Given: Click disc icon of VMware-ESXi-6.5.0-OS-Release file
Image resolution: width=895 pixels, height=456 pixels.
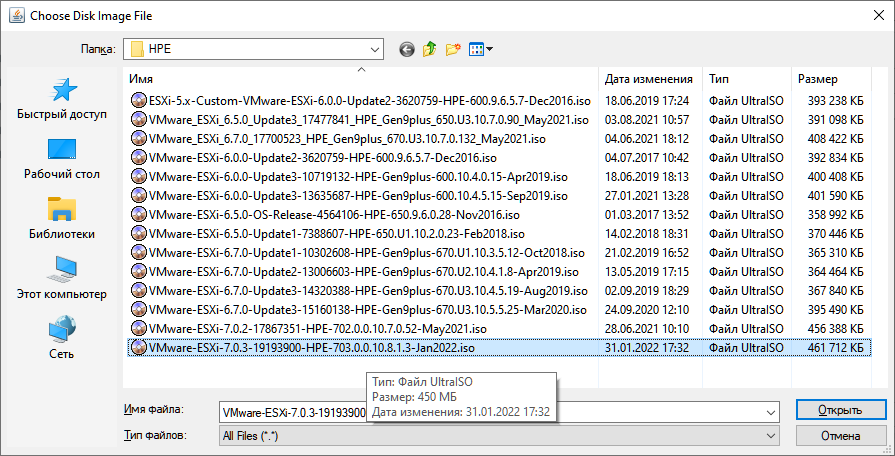Looking at the screenshot, I should (139, 214).
